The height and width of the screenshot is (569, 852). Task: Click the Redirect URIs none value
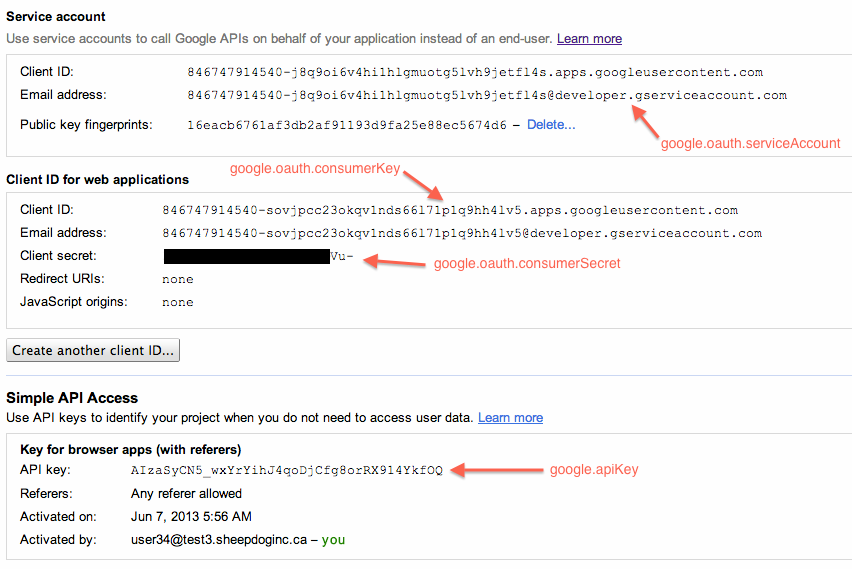178,279
